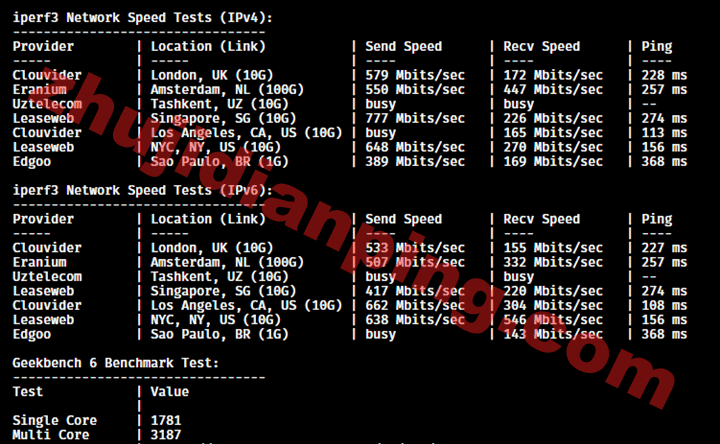The height and width of the screenshot is (444, 720).
Task: Select the "108 ms" ping value
Action: pyautogui.click(x=664, y=305)
